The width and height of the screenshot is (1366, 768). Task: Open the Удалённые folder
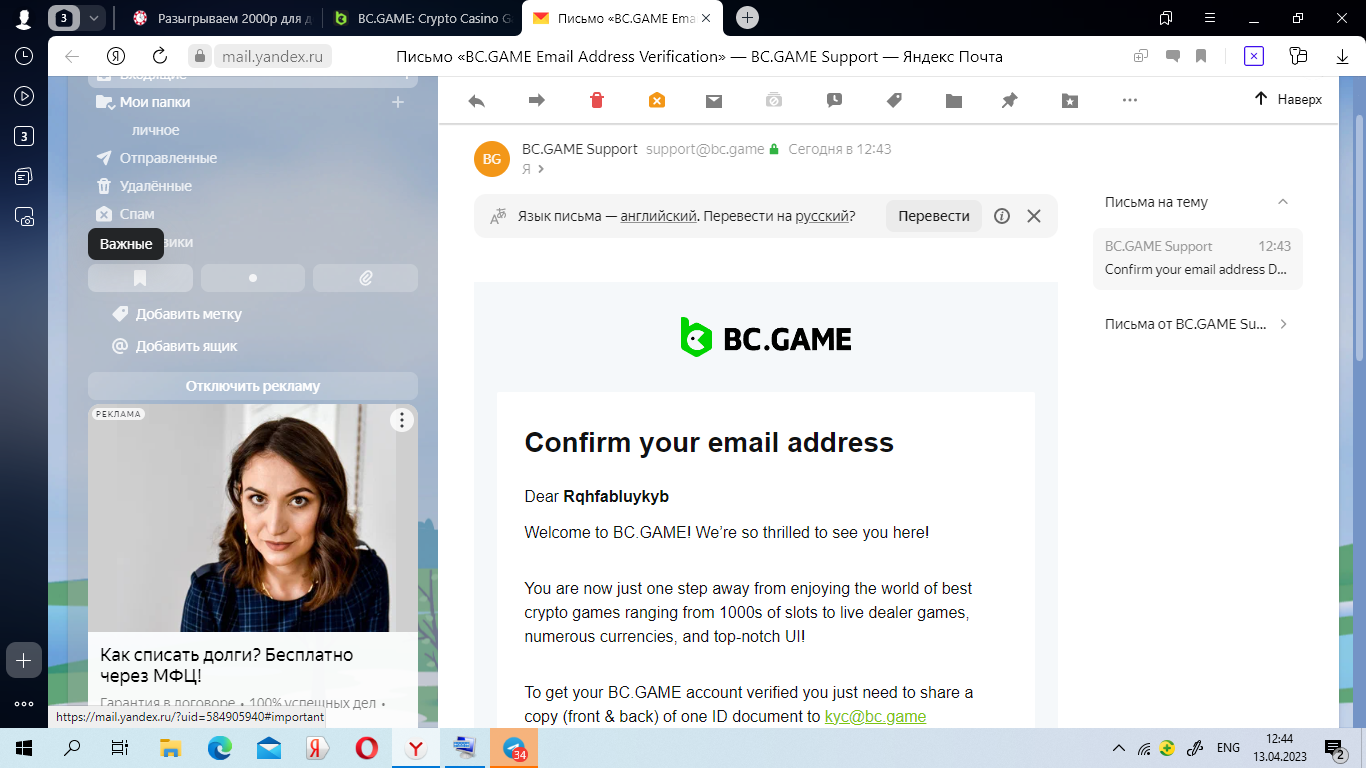[155, 186]
